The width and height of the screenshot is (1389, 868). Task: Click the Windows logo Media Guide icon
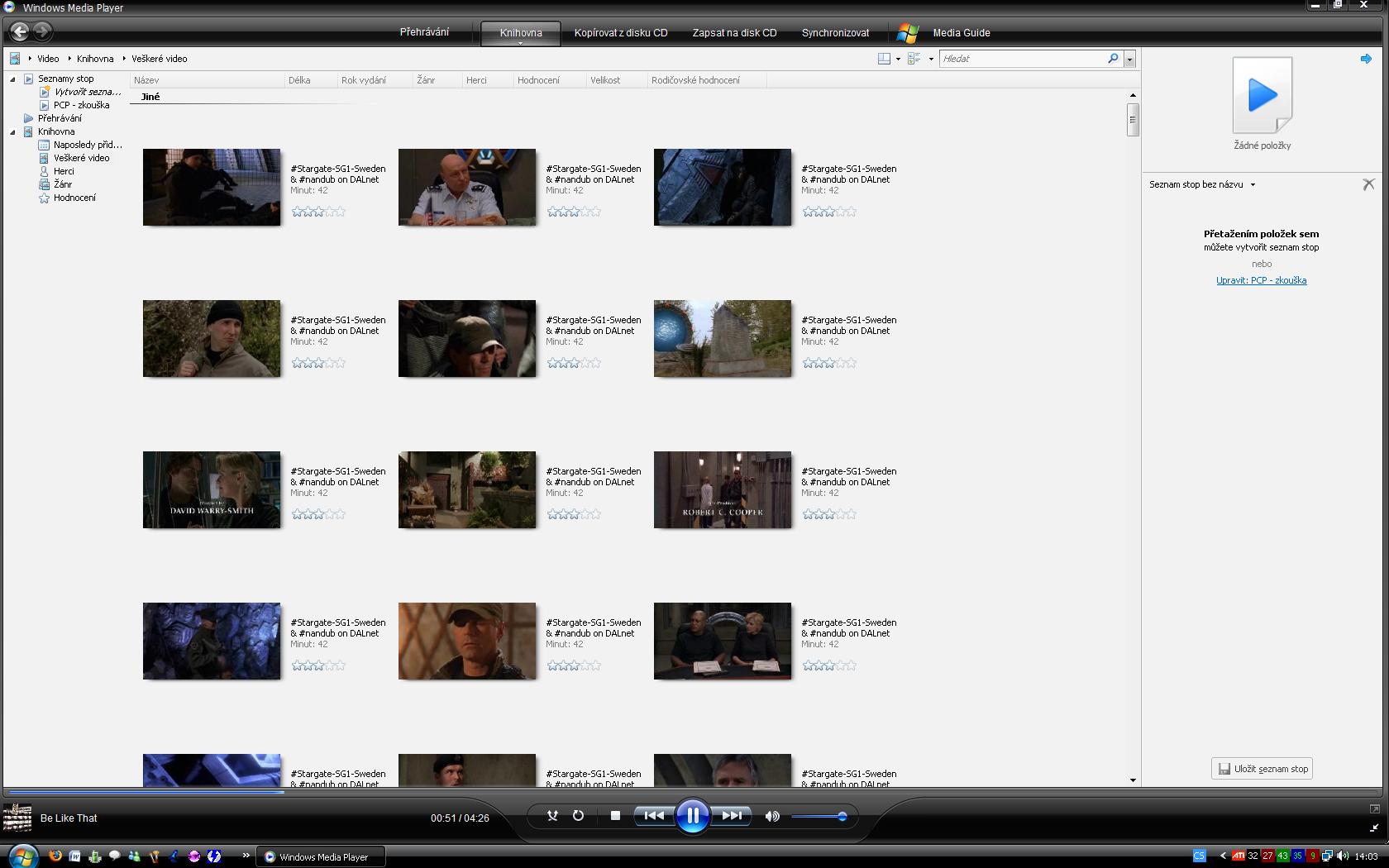tap(908, 33)
